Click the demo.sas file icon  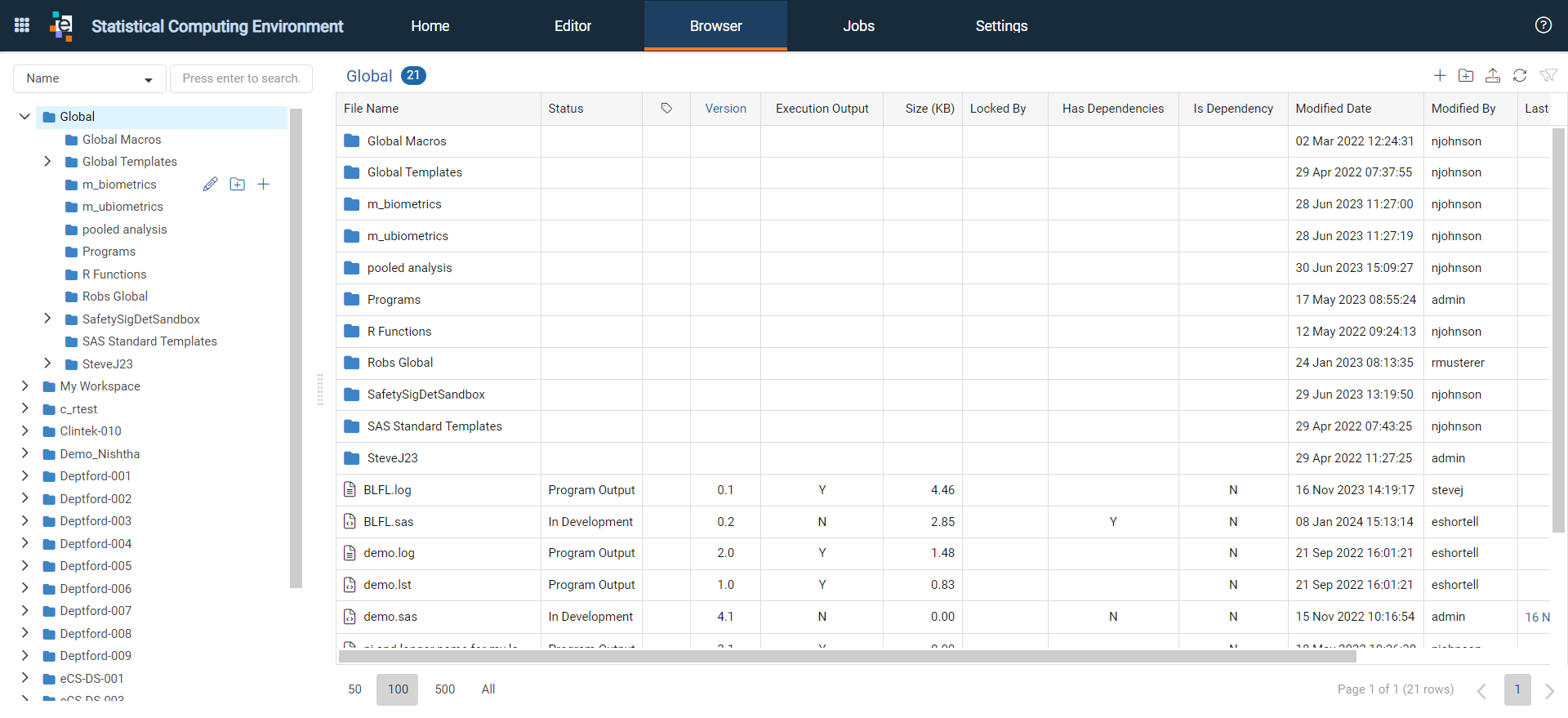pyautogui.click(x=350, y=617)
